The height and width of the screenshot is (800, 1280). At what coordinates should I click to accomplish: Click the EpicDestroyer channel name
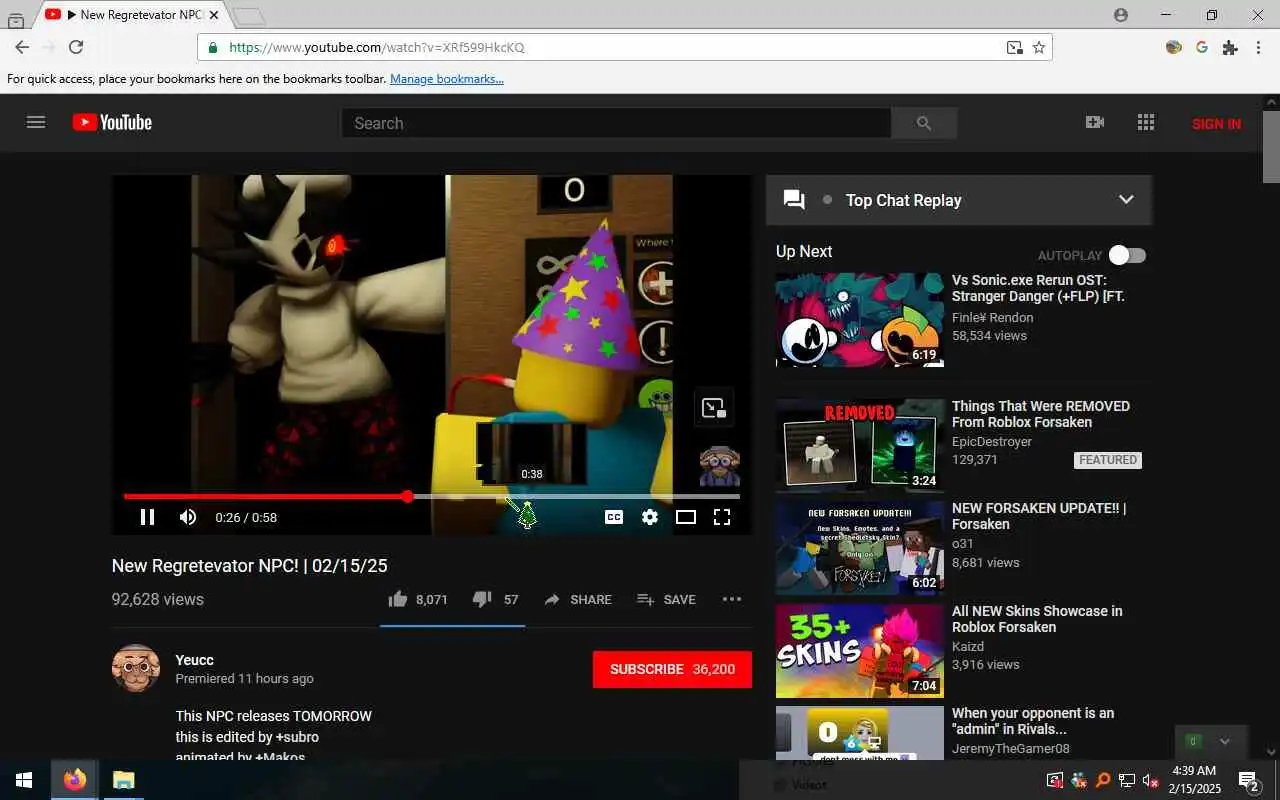992,441
